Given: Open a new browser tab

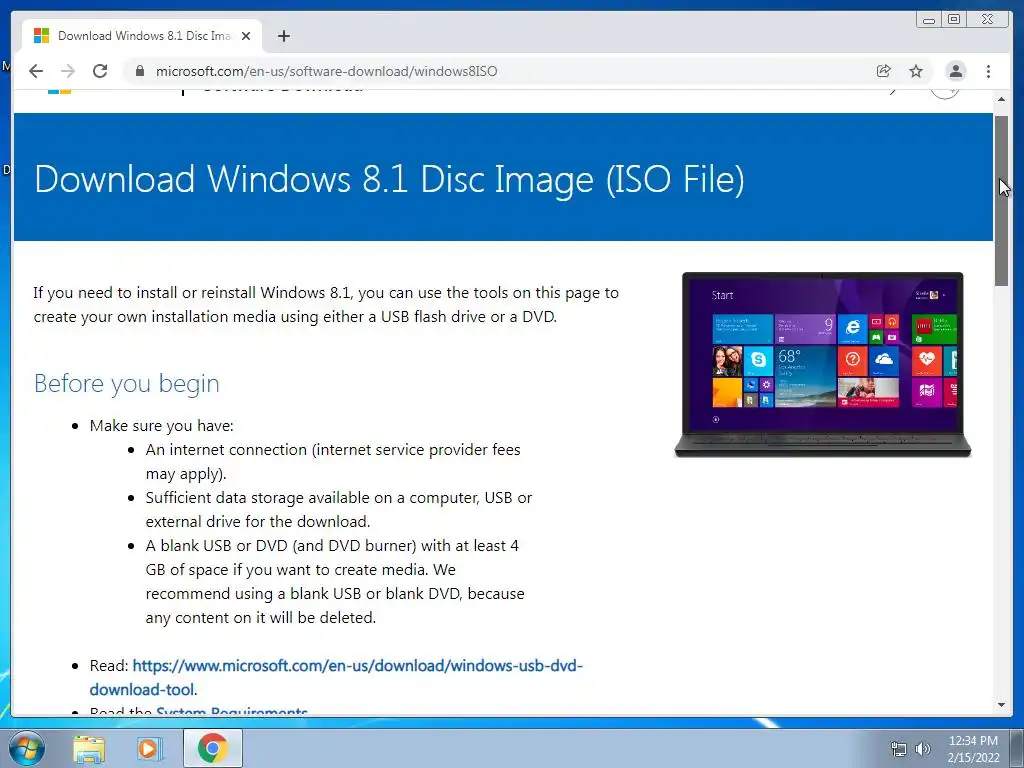Looking at the screenshot, I should point(283,36).
